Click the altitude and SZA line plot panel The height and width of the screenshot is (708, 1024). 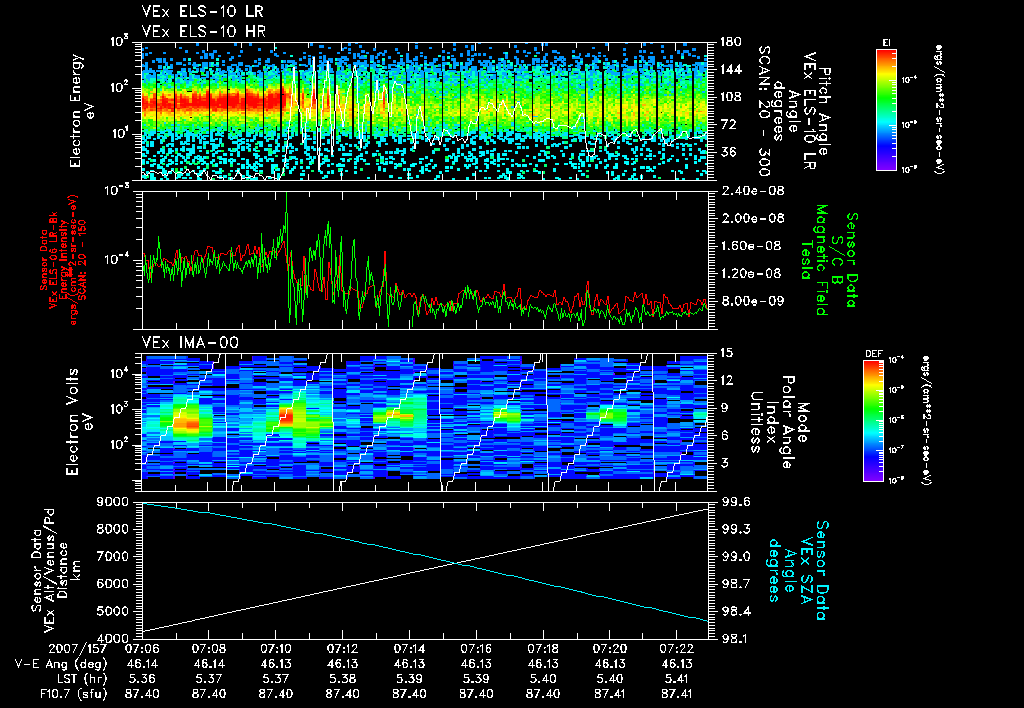point(425,570)
